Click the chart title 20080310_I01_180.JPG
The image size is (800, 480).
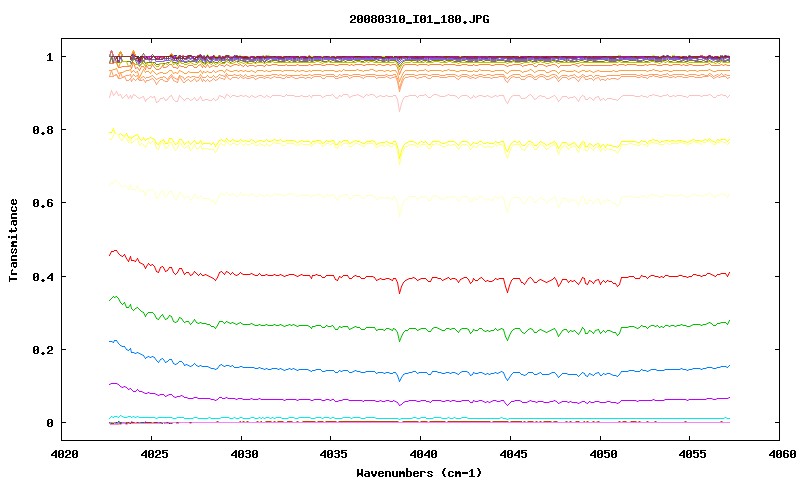(419, 19)
